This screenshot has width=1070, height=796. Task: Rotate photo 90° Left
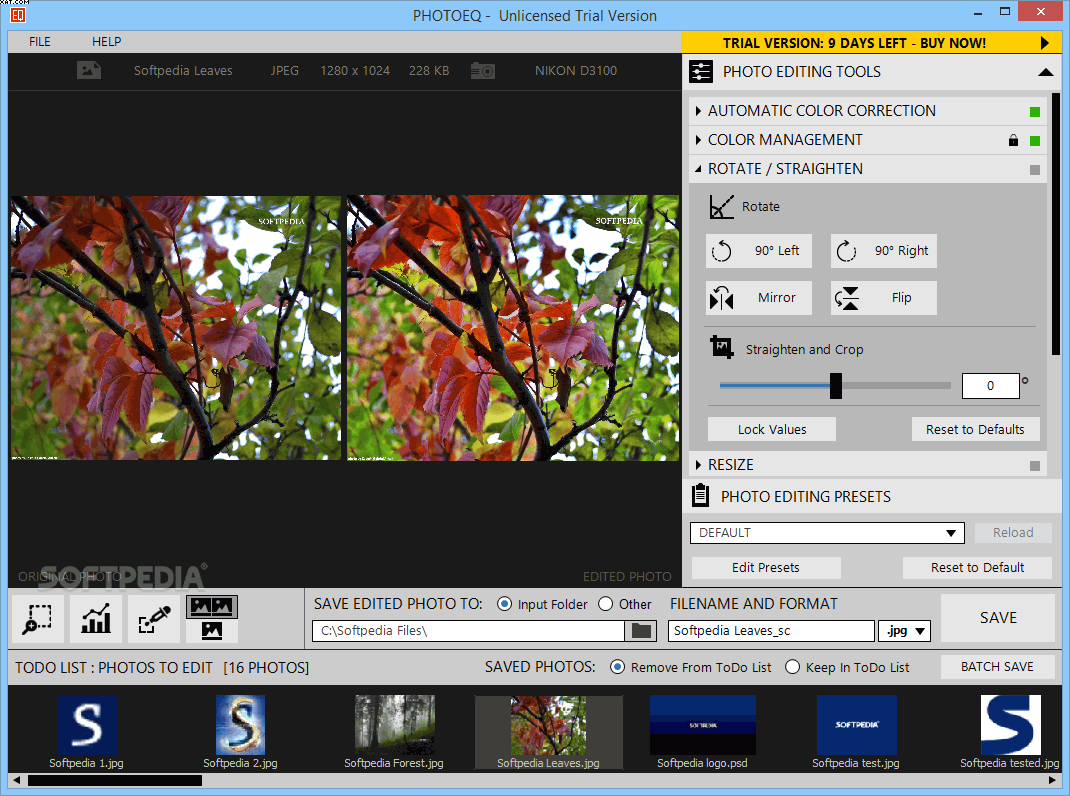[x=759, y=251]
